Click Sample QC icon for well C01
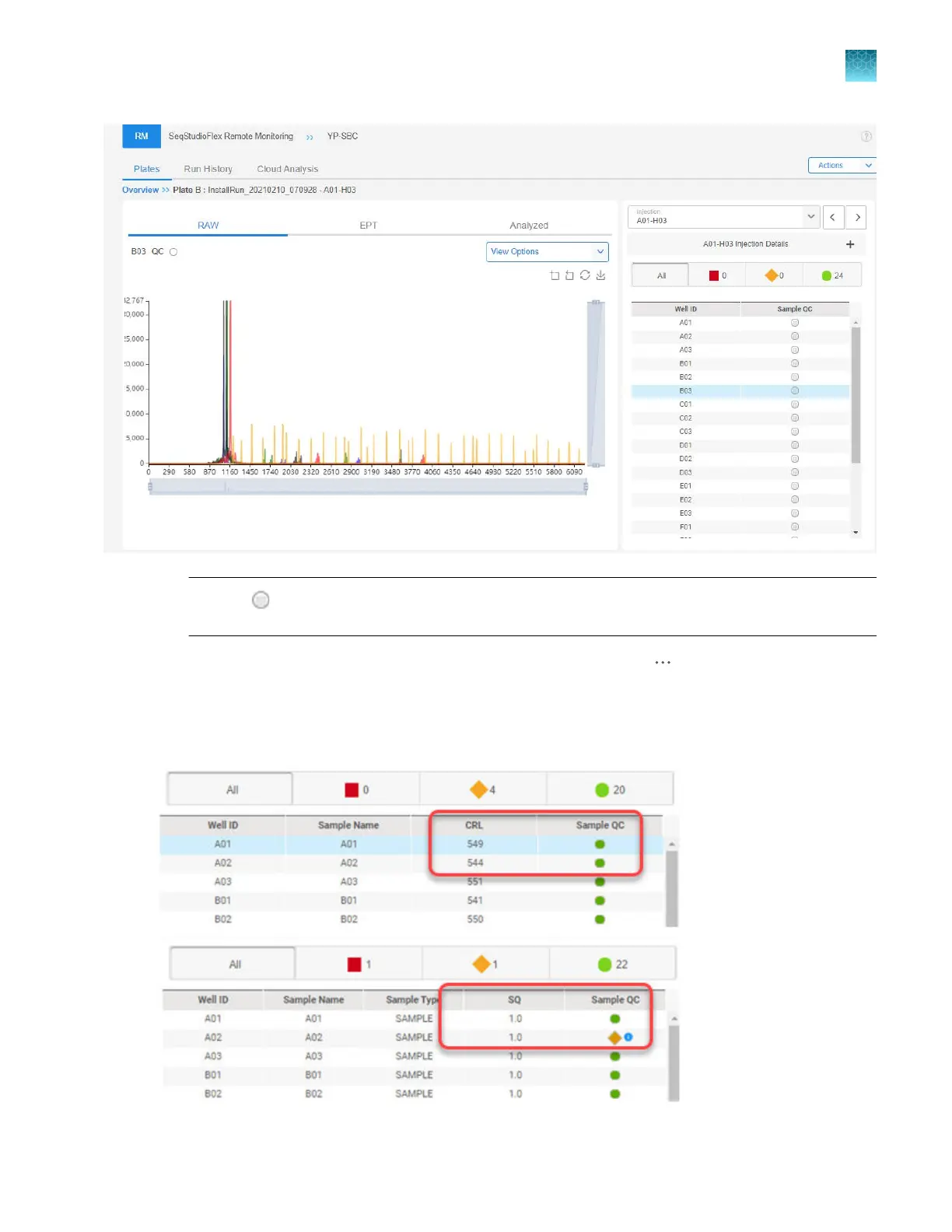Screen dimensions: 952x1232 tap(795, 404)
